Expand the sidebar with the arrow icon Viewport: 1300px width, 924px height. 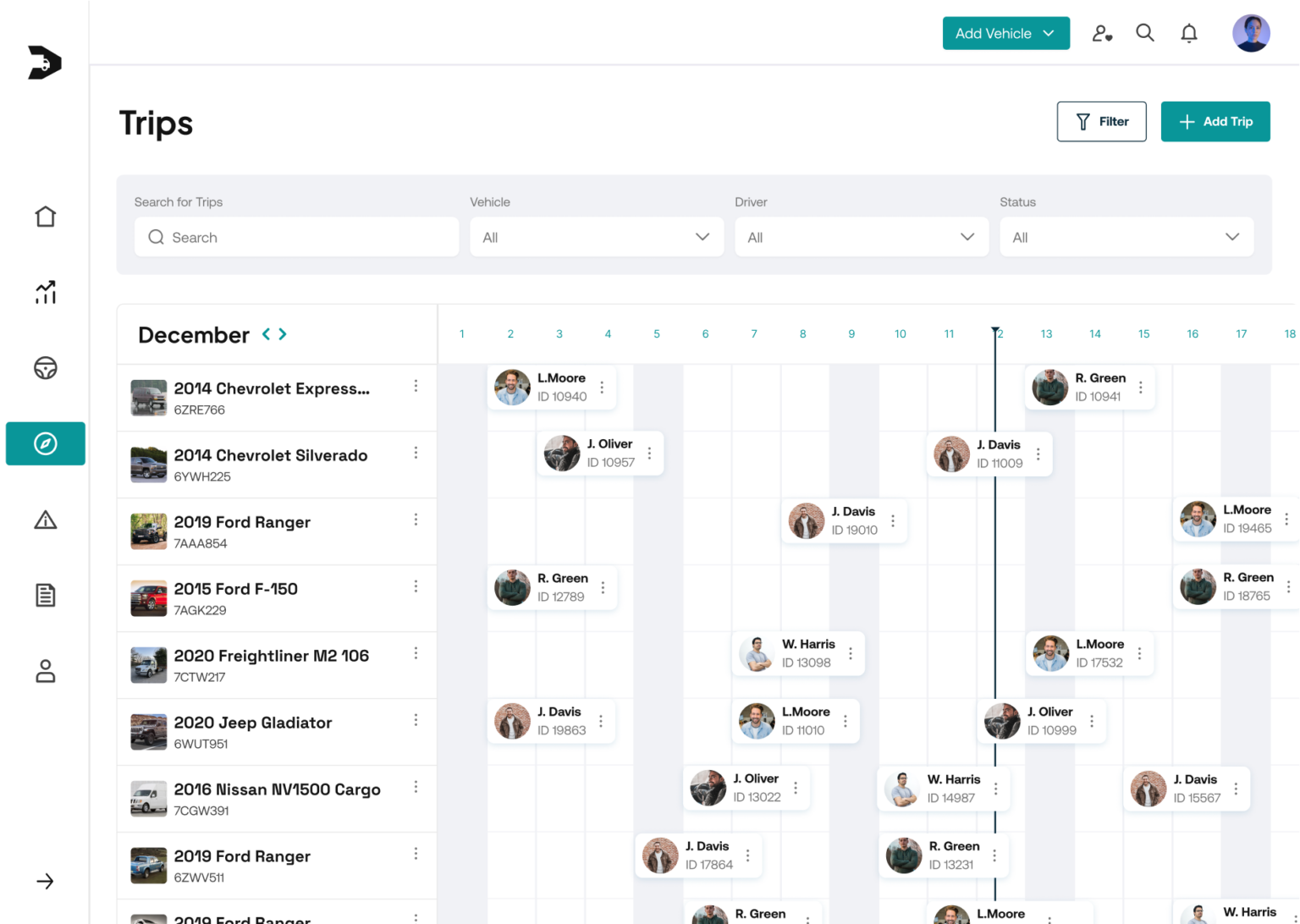coord(46,882)
